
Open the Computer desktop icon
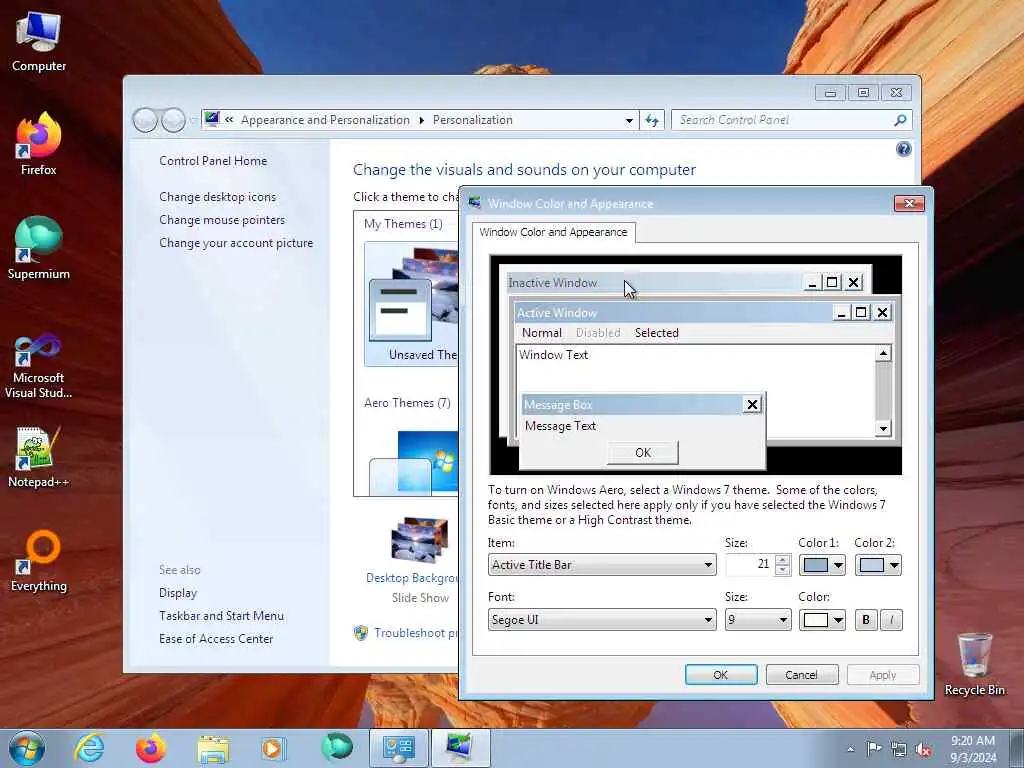pyautogui.click(x=39, y=42)
